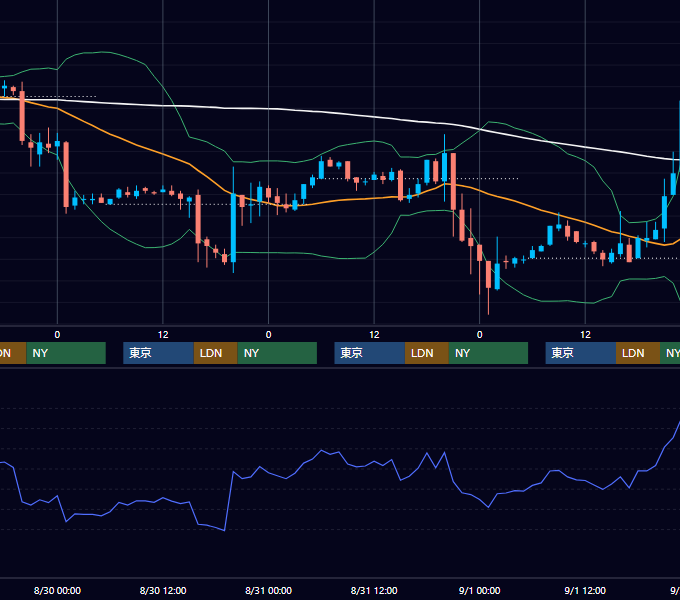Click the 8/30 00:00 date label

tap(57, 590)
